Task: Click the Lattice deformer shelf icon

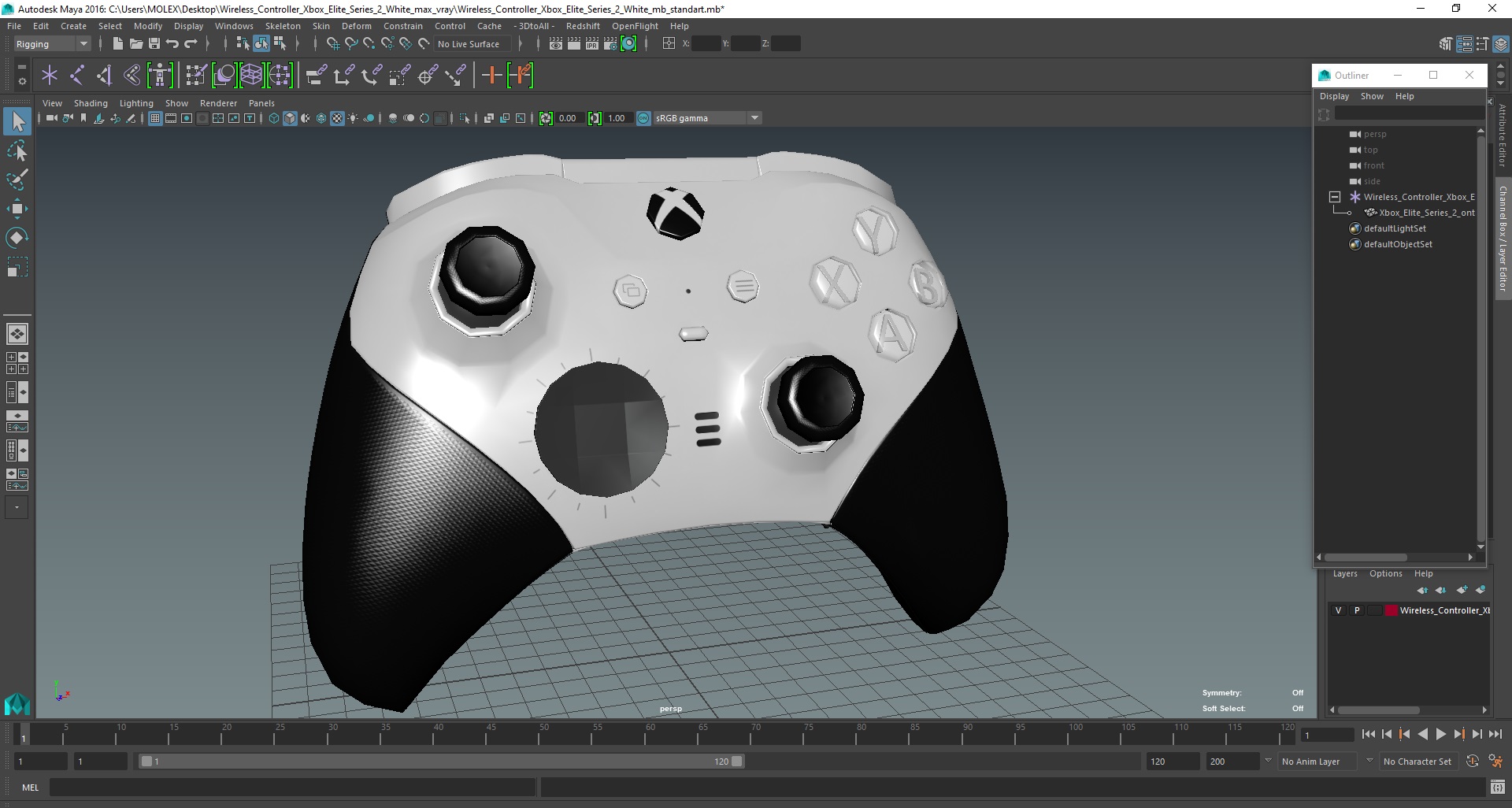Action: coord(251,76)
